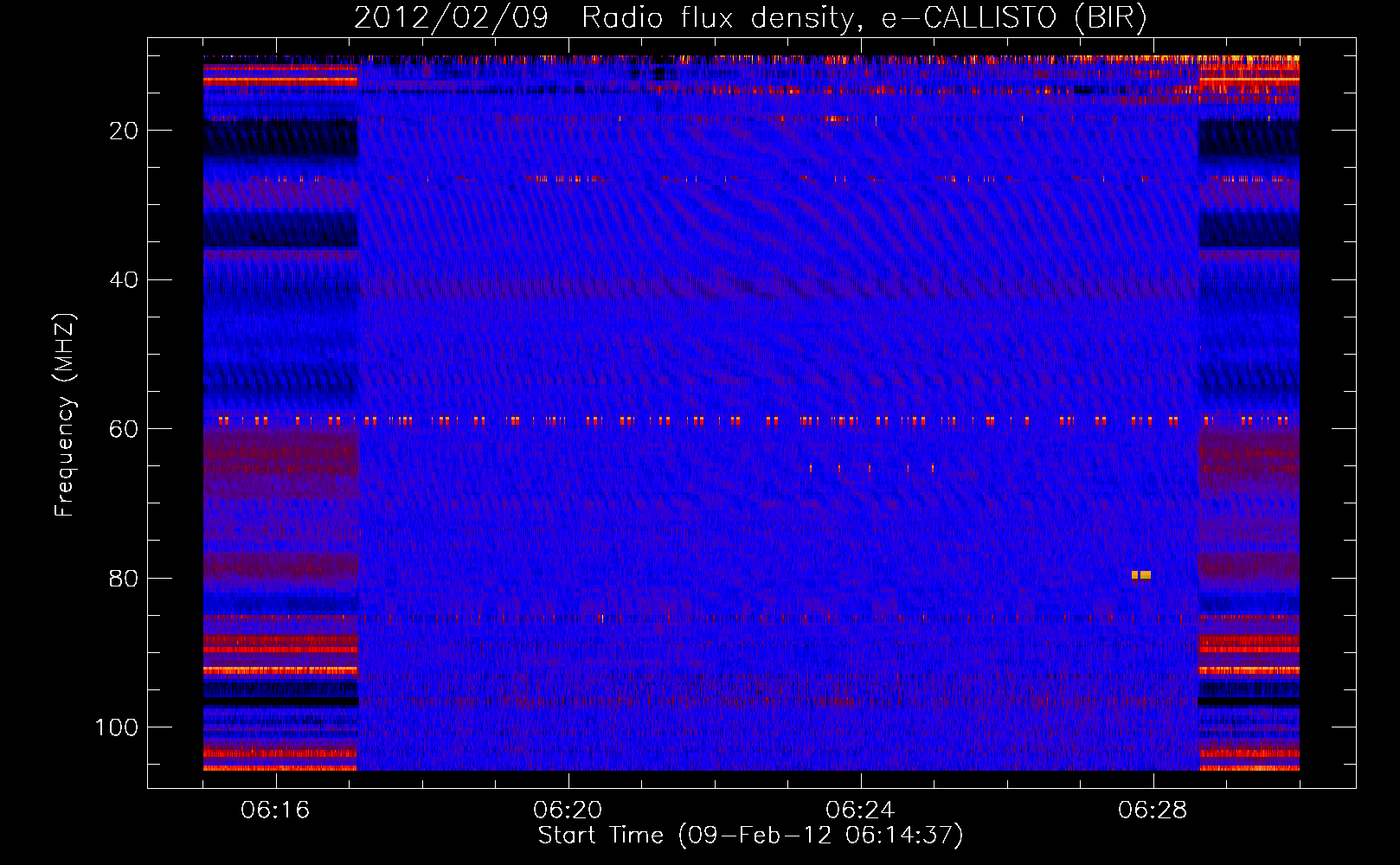Click the orange burst spot near 80 MHz
The width and height of the screenshot is (1400, 865).
[1141, 575]
